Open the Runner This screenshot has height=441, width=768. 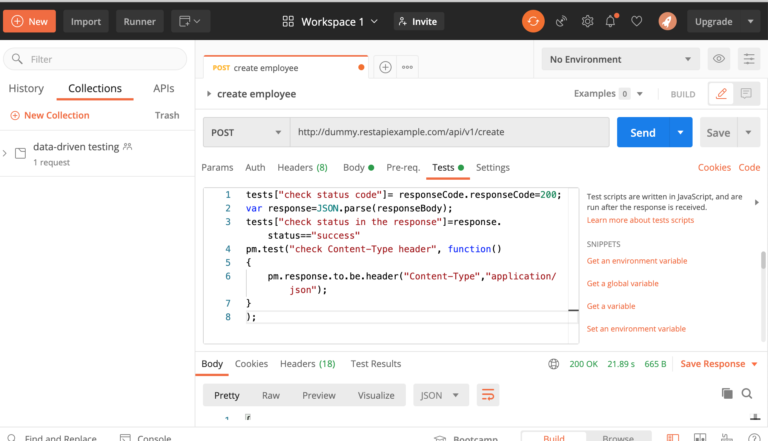(140, 22)
